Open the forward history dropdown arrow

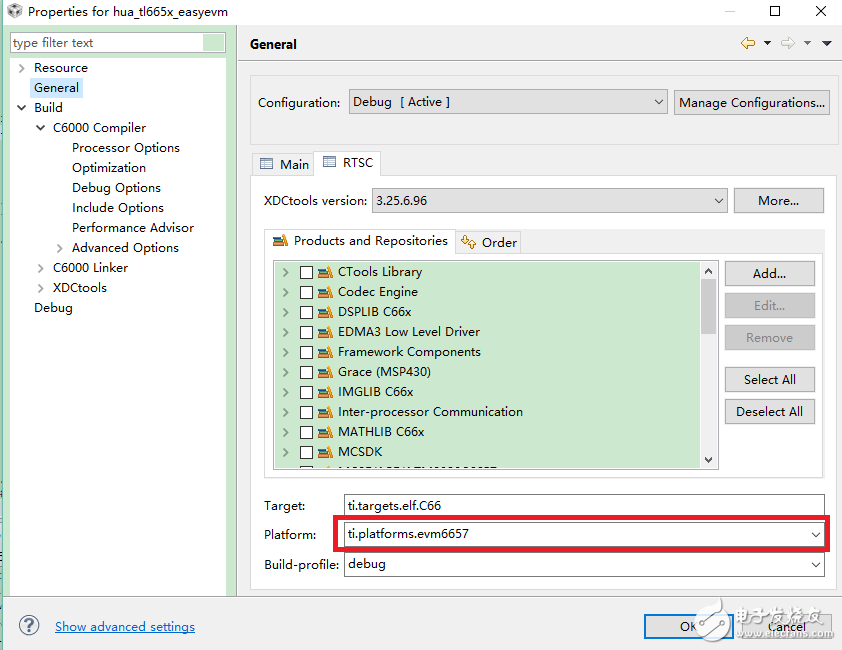(x=807, y=43)
